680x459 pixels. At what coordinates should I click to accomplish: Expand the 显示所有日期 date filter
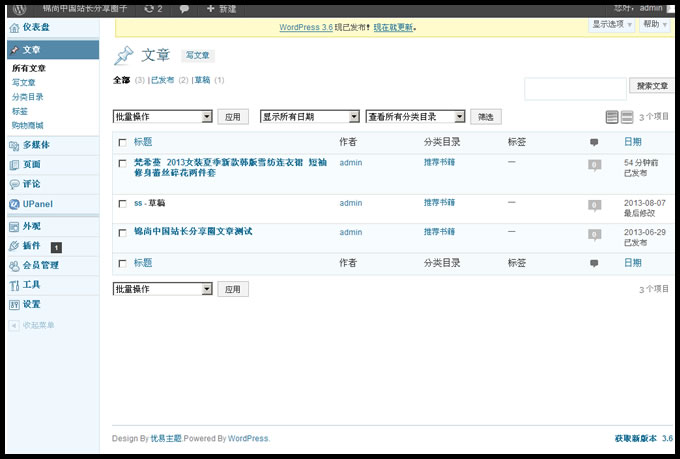click(x=309, y=117)
